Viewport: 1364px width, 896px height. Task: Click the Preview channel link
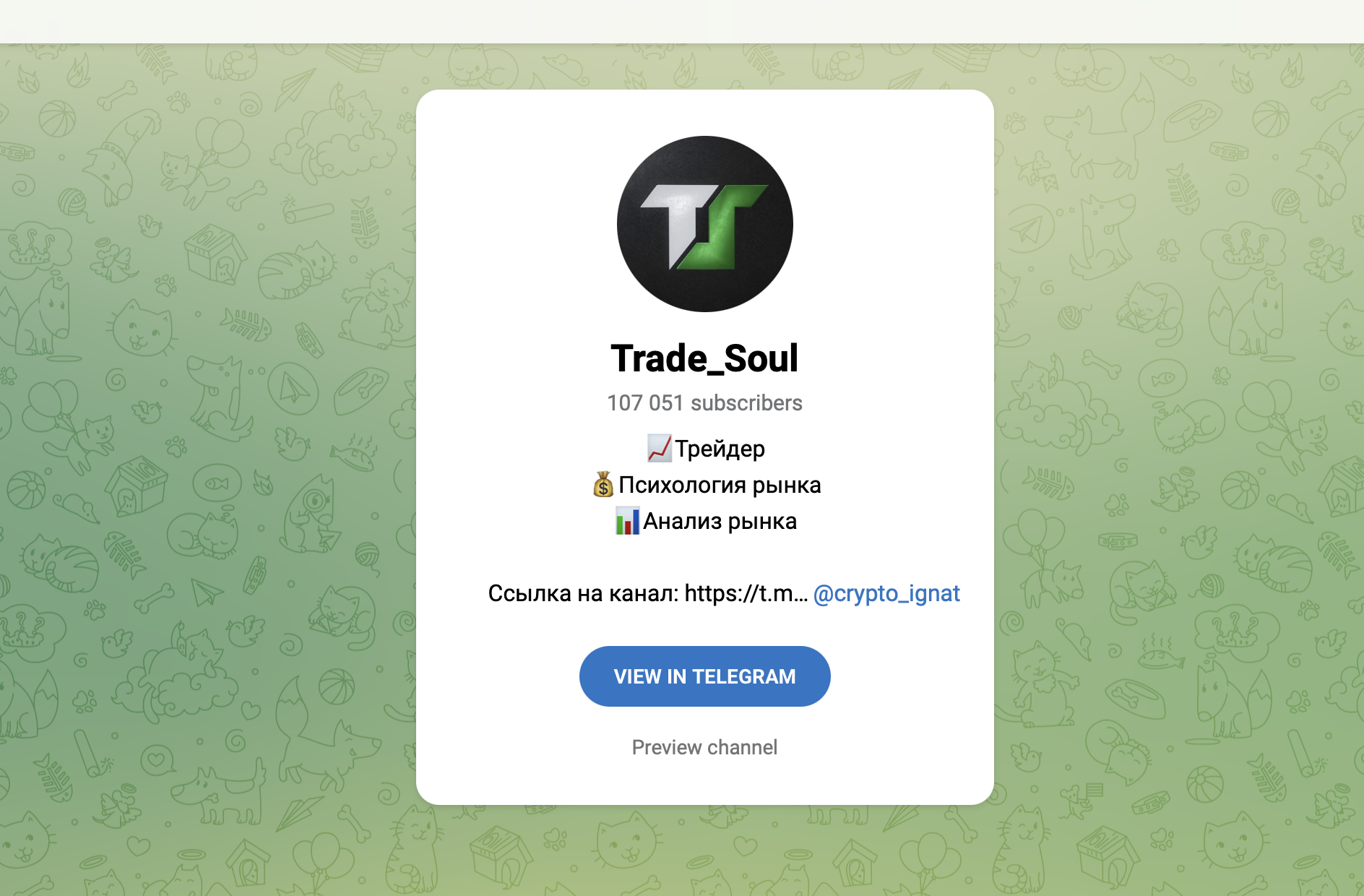coord(704,747)
